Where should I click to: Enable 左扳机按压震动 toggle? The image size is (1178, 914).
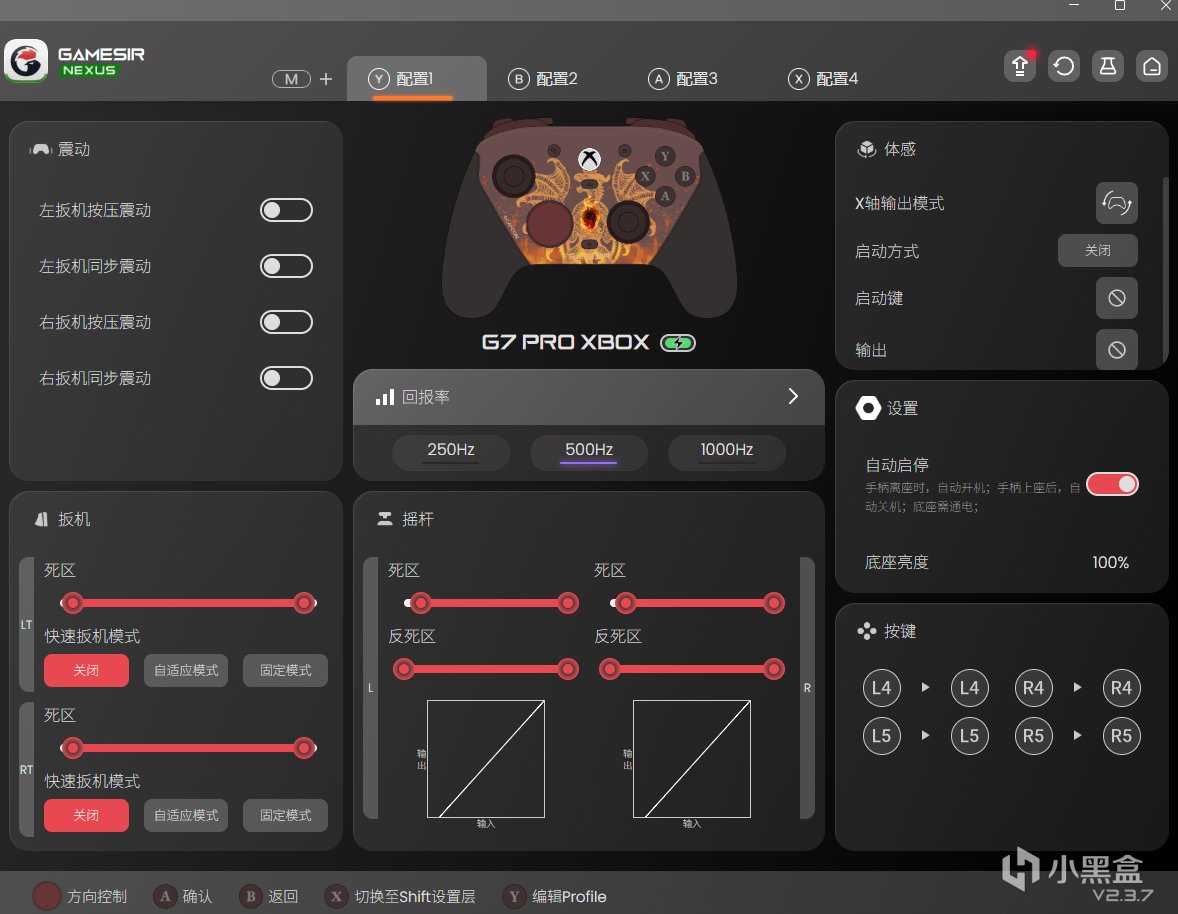pos(286,210)
